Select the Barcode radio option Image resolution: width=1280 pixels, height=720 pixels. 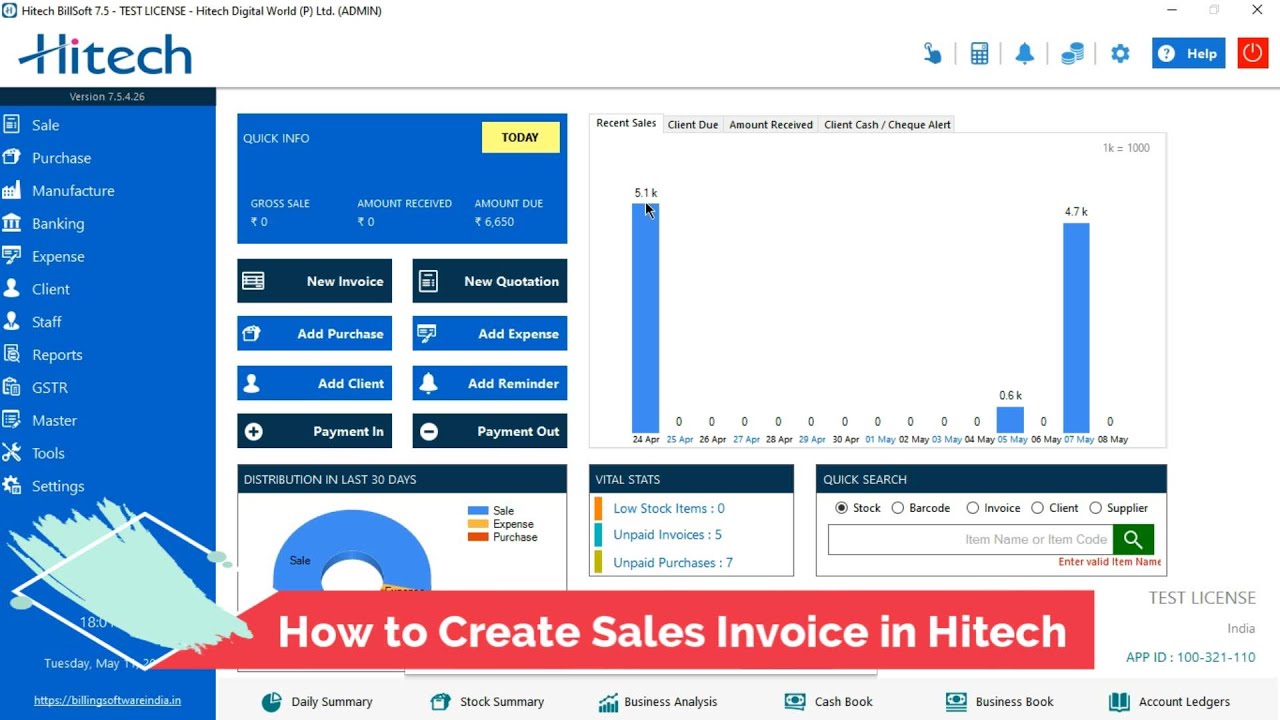897,508
